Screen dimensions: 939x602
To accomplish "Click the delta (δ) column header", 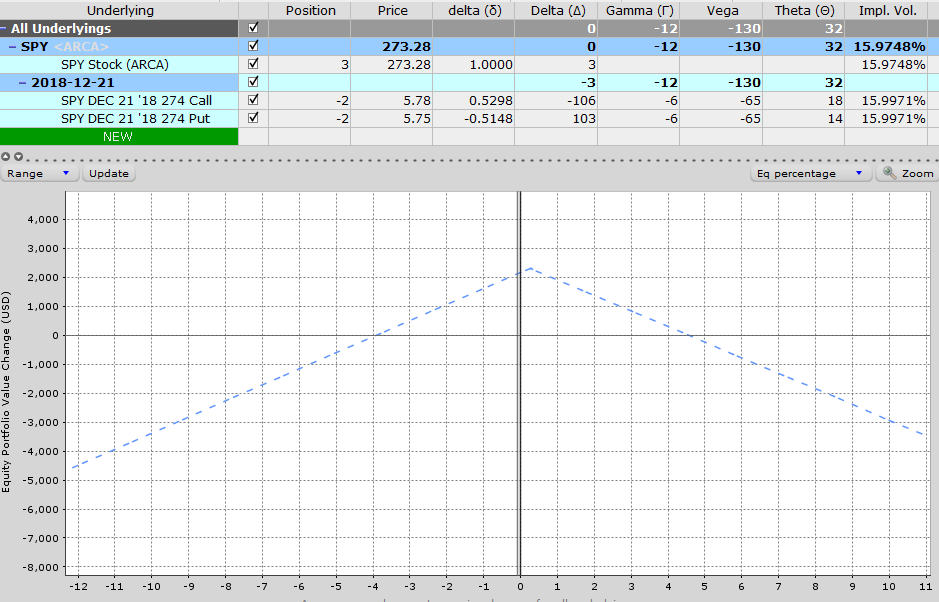I will pyautogui.click(x=474, y=10).
